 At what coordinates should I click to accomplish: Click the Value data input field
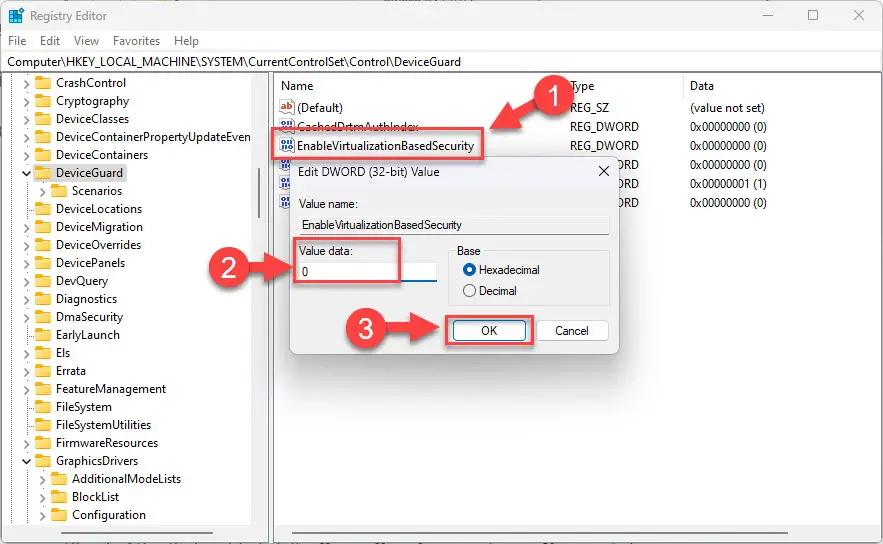367,271
